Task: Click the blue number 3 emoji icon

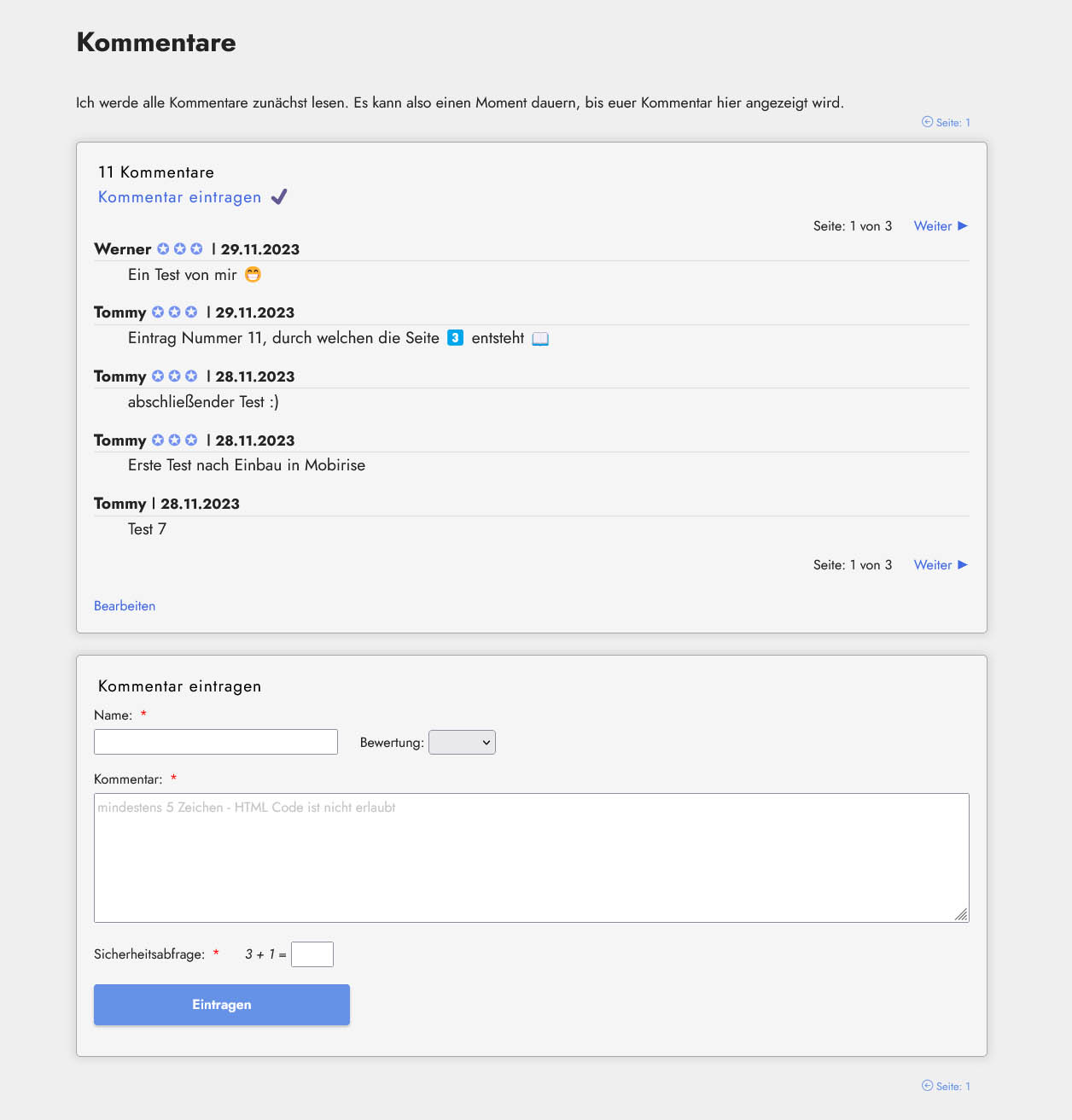Action: [x=456, y=338]
